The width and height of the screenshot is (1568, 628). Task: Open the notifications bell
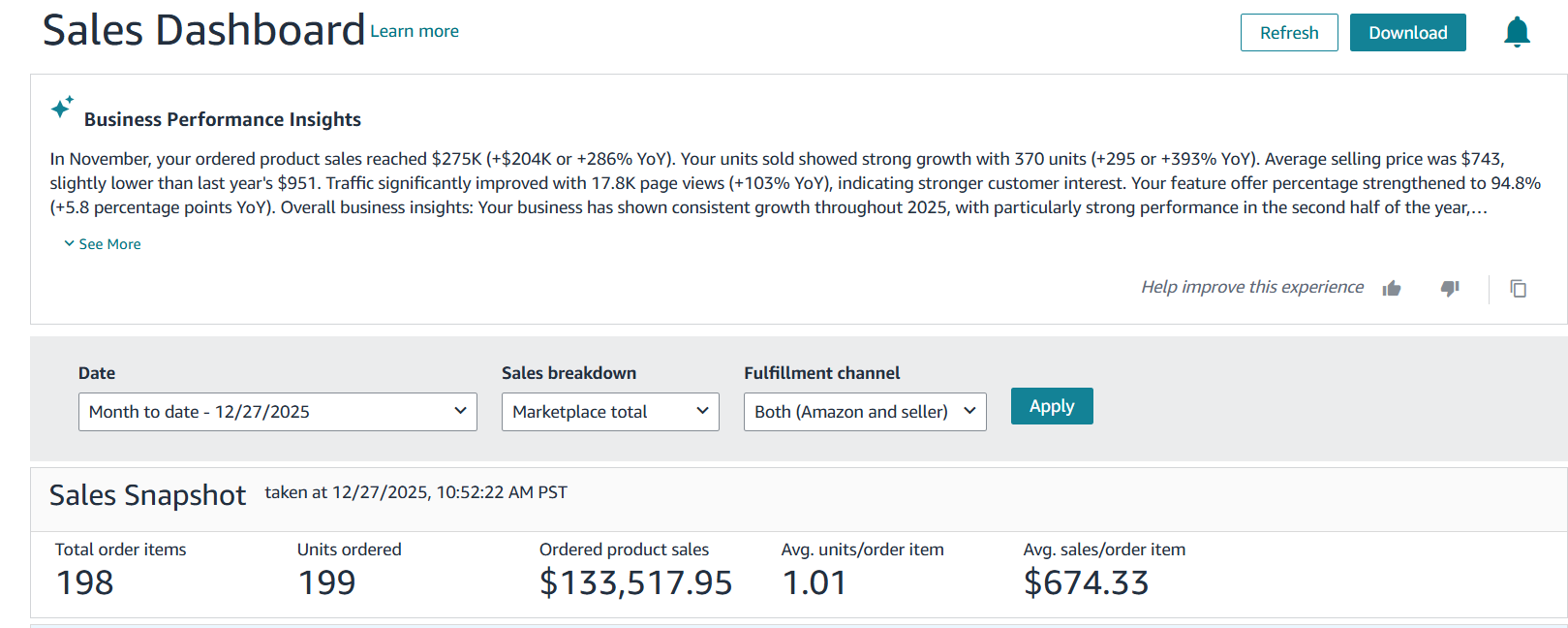[x=1517, y=32]
